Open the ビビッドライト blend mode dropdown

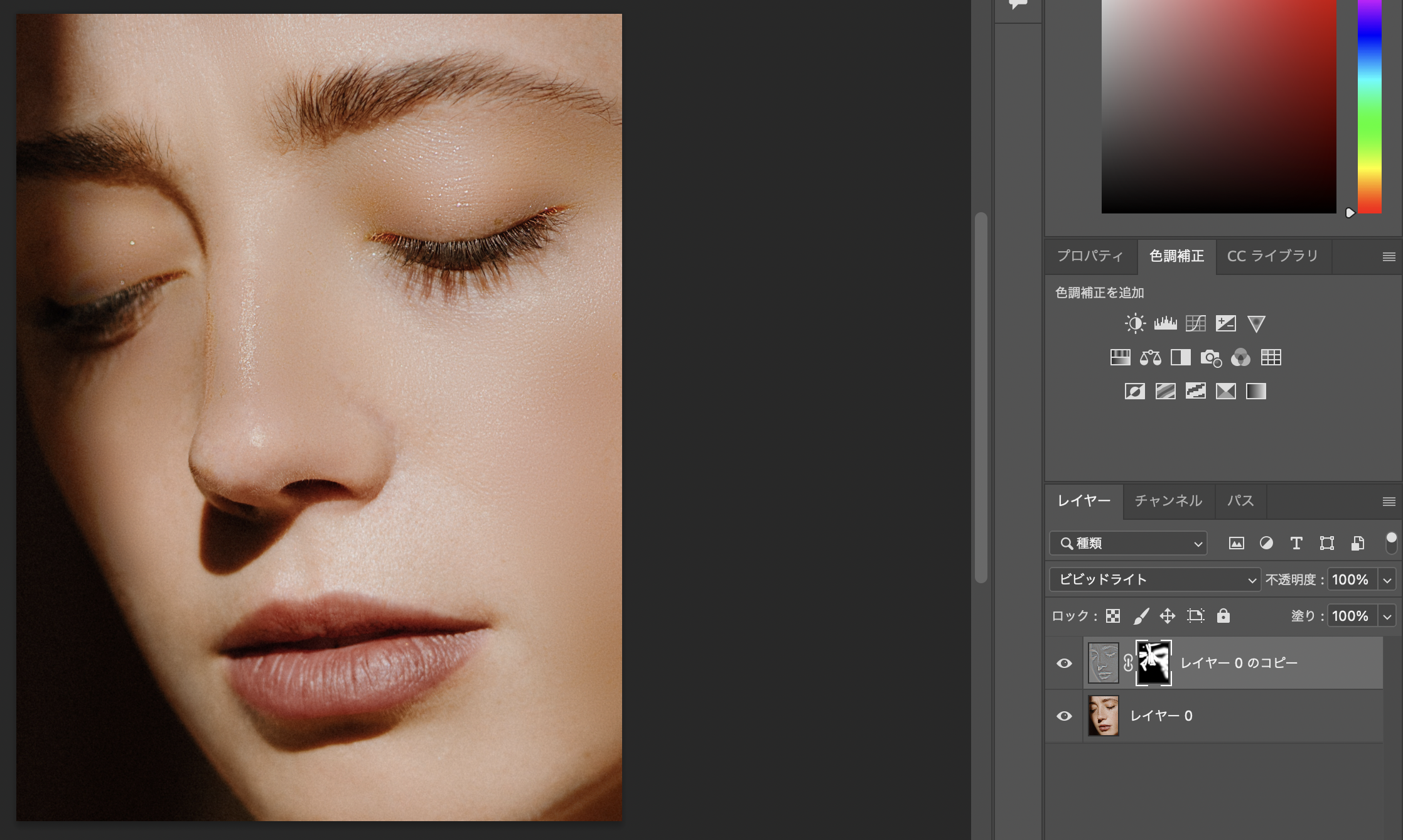pos(1154,579)
